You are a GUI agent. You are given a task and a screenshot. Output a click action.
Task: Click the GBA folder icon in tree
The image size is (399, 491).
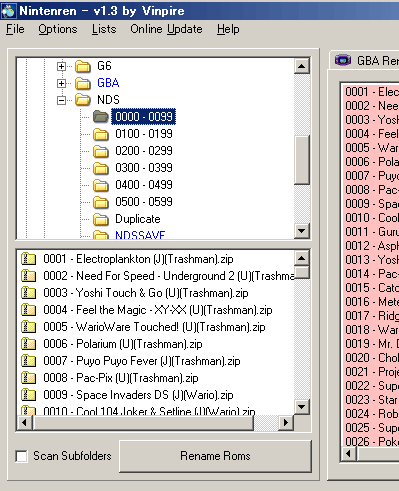pyautogui.click(x=83, y=83)
